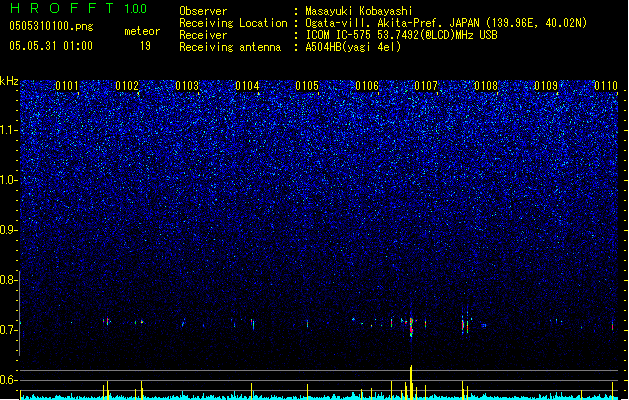Click the tallest yellow power spike

click(x=411, y=382)
